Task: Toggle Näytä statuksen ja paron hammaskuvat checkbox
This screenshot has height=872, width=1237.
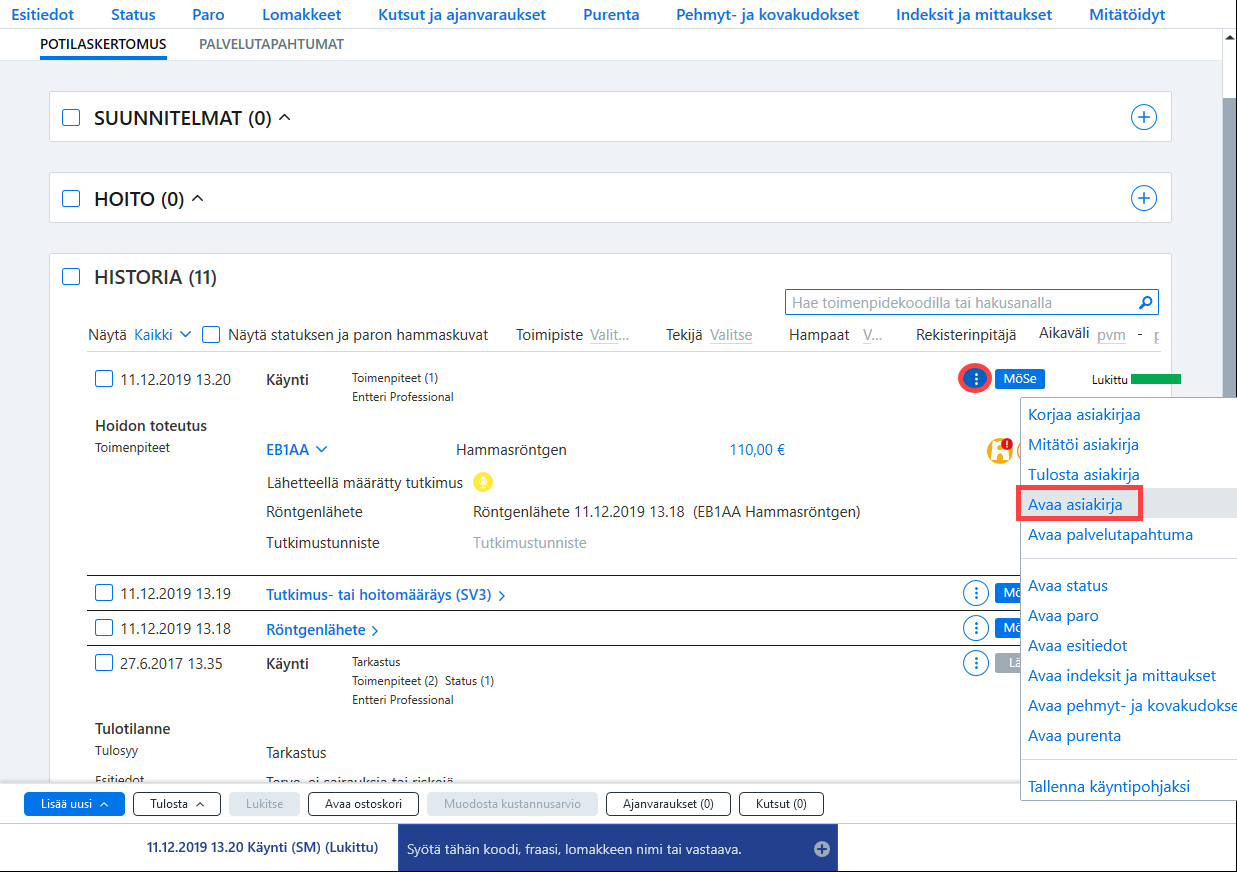Action: (211, 335)
